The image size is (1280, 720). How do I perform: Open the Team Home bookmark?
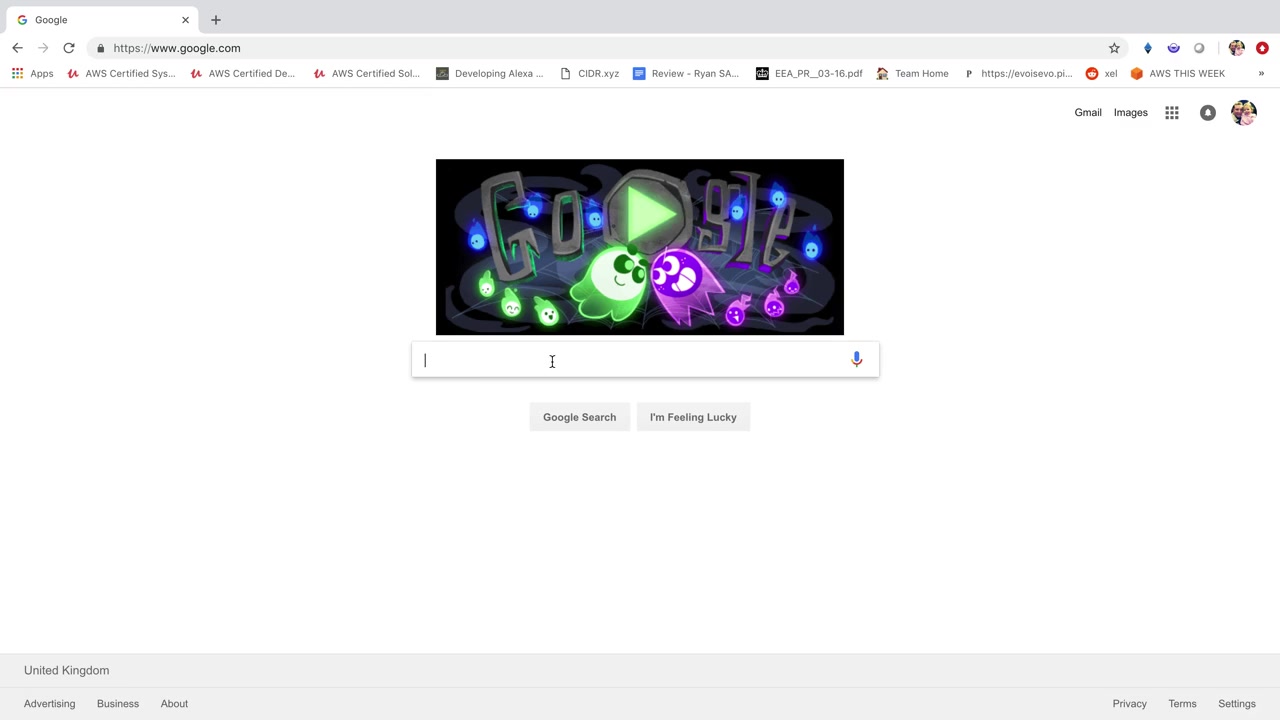coord(912,73)
